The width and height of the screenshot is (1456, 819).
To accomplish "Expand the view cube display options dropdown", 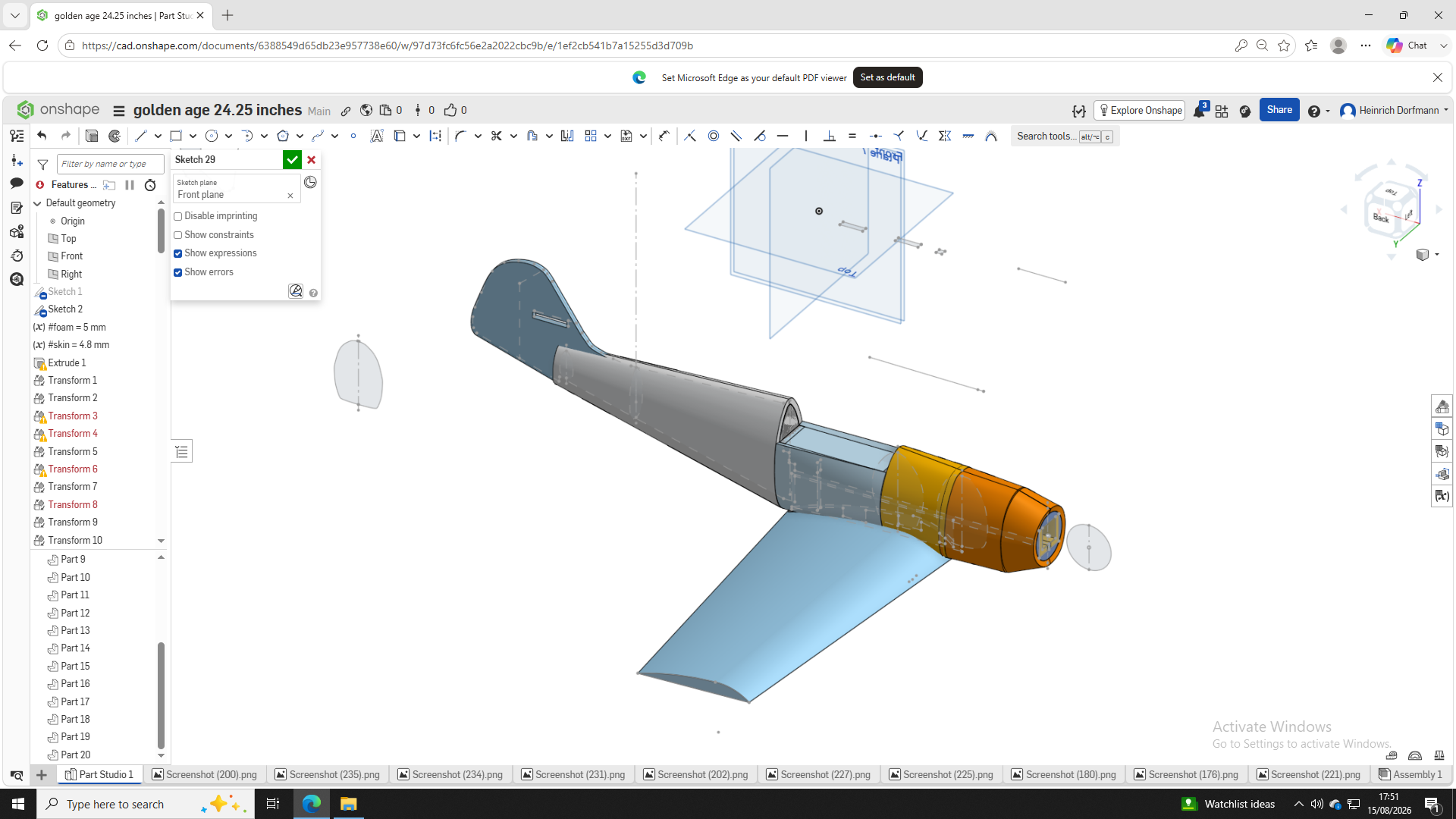I will (x=1437, y=255).
